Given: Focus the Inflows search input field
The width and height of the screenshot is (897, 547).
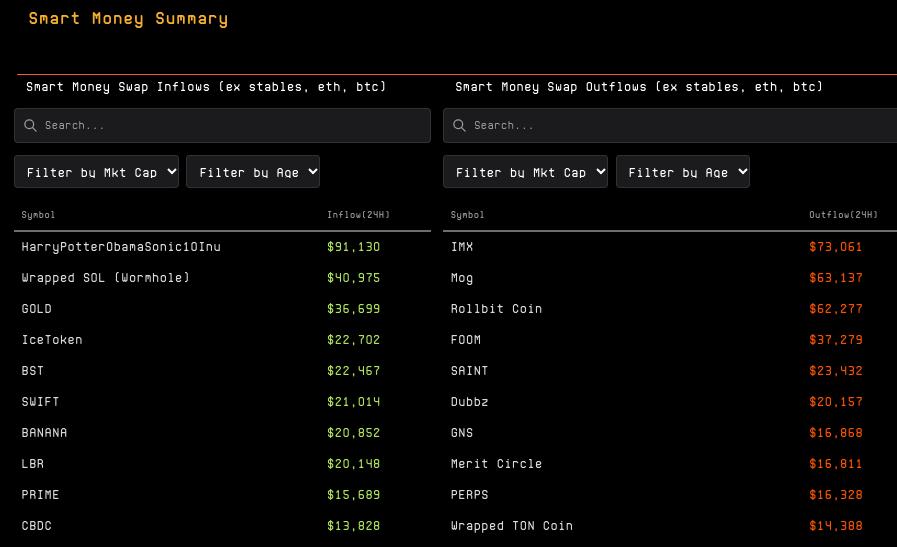Looking at the screenshot, I should tap(230, 126).
